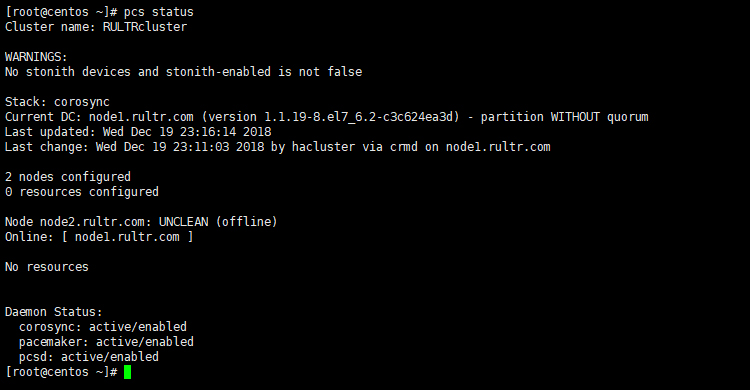Click the green terminal cursor block
750x390 pixels.
click(x=127, y=372)
